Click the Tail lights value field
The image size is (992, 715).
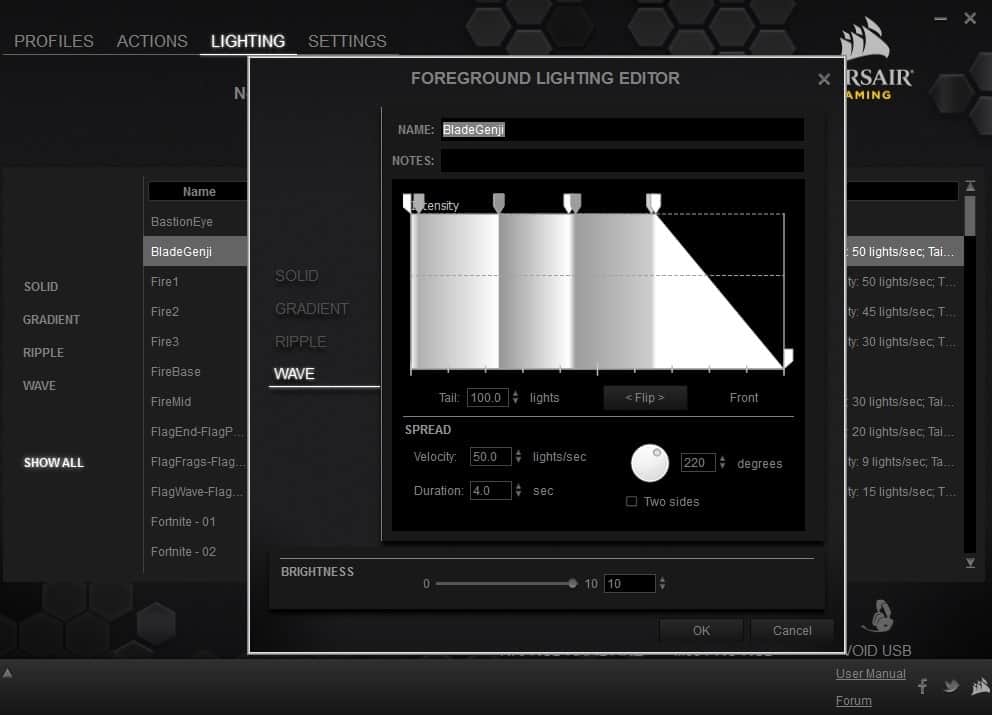[487, 397]
